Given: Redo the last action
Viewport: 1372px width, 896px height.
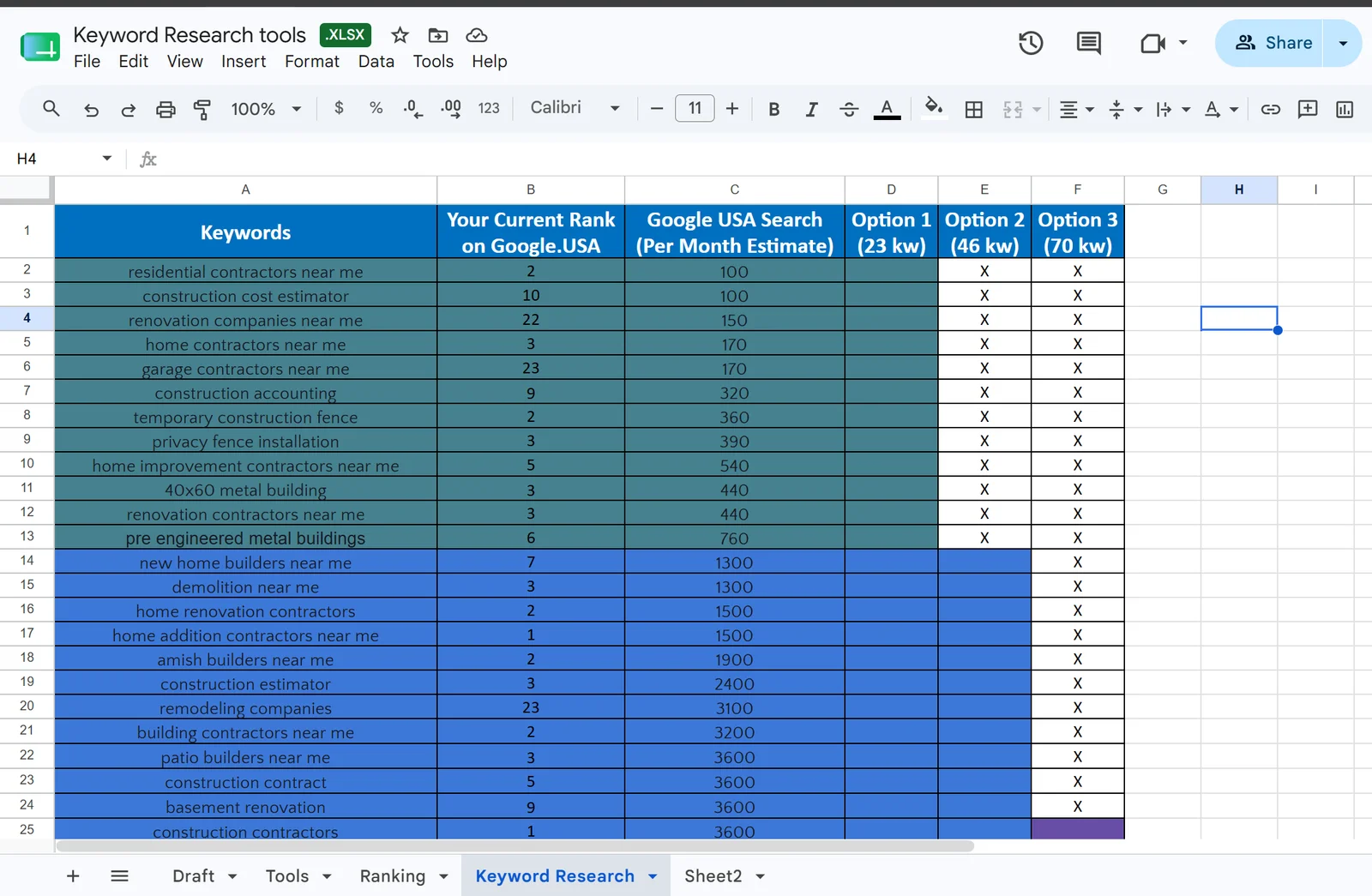Looking at the screenshot, I should point(128,109).
